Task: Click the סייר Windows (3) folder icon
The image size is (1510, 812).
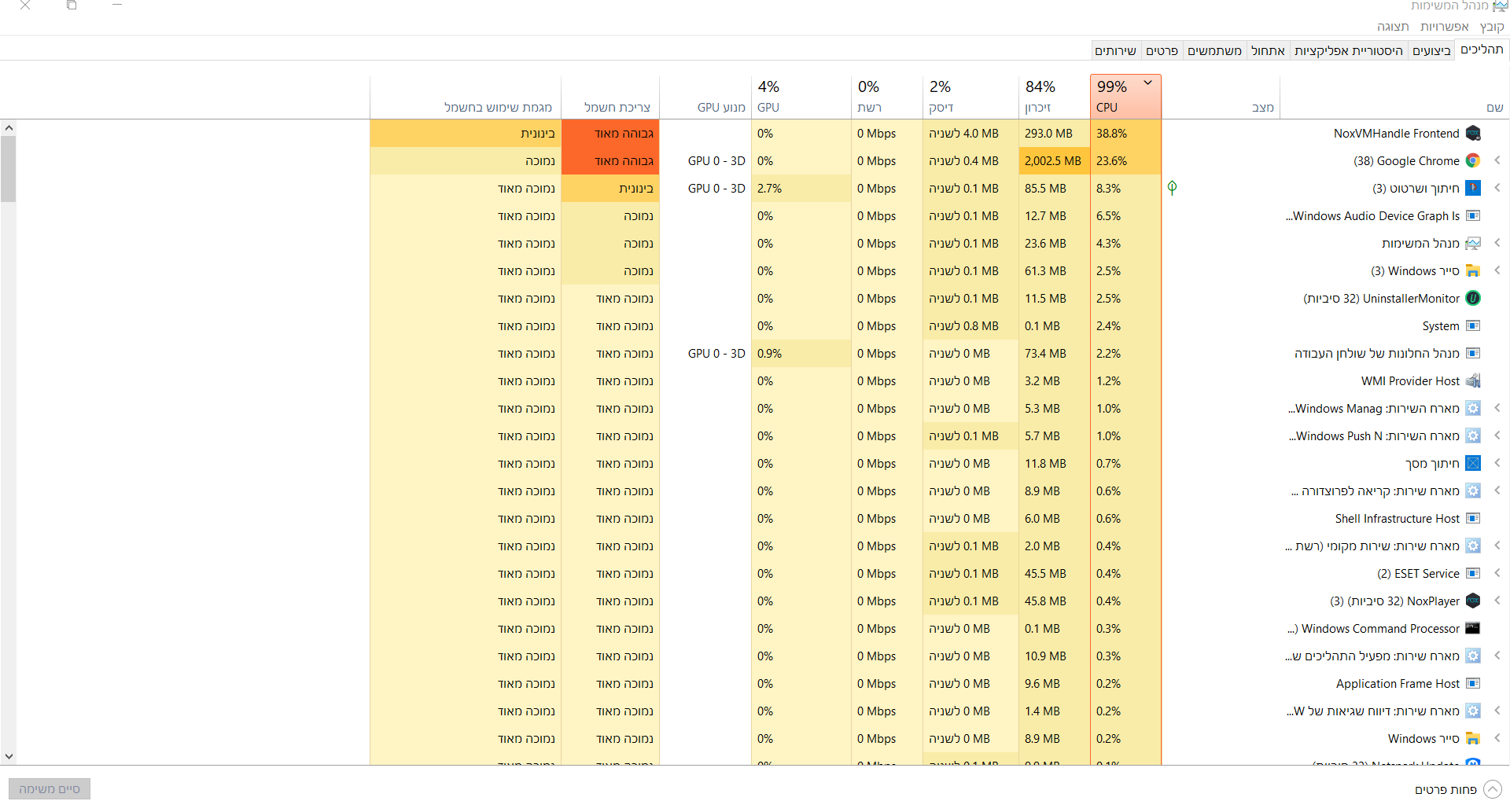Action: tap(1473, 271)
